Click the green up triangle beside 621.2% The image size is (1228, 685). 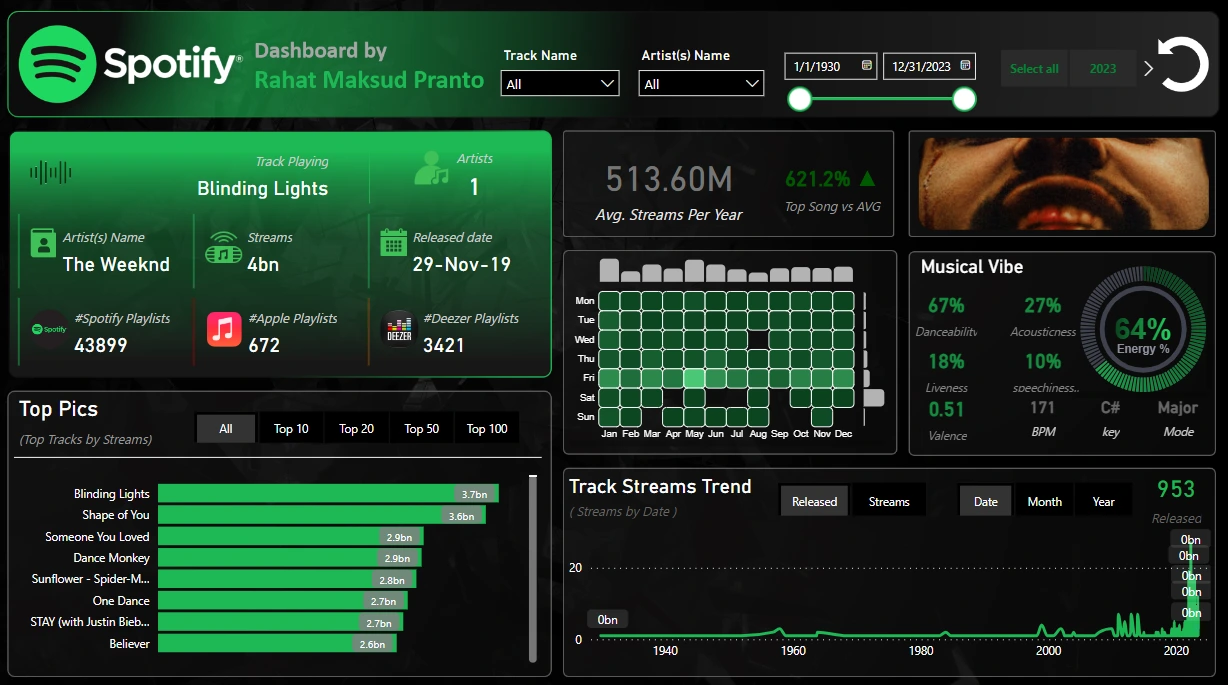(x=867, y=179)
